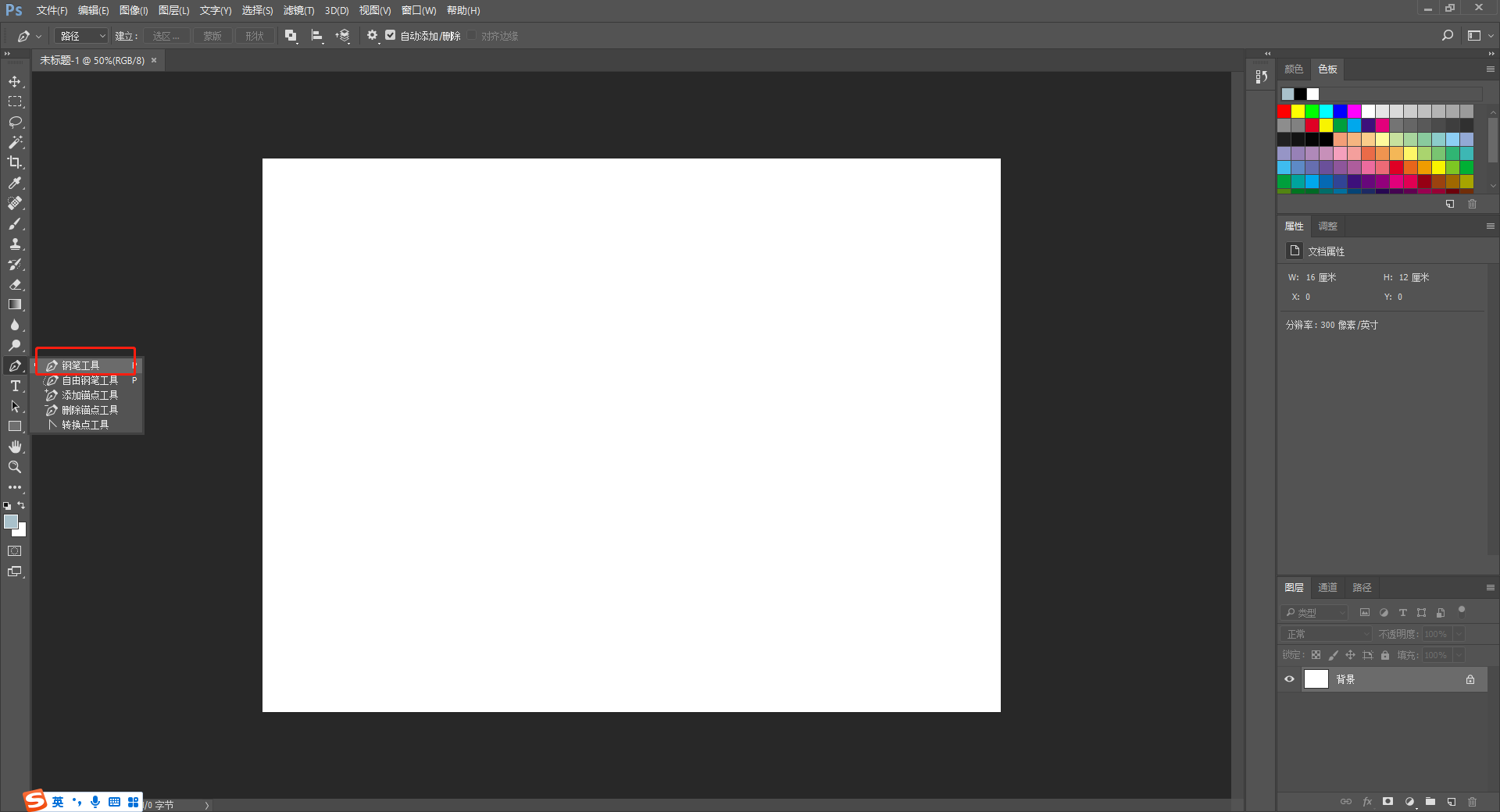The image size is (1500, 812).
Task: Pick the red swatch in 色板 panel
Action: coord(1284,112)
